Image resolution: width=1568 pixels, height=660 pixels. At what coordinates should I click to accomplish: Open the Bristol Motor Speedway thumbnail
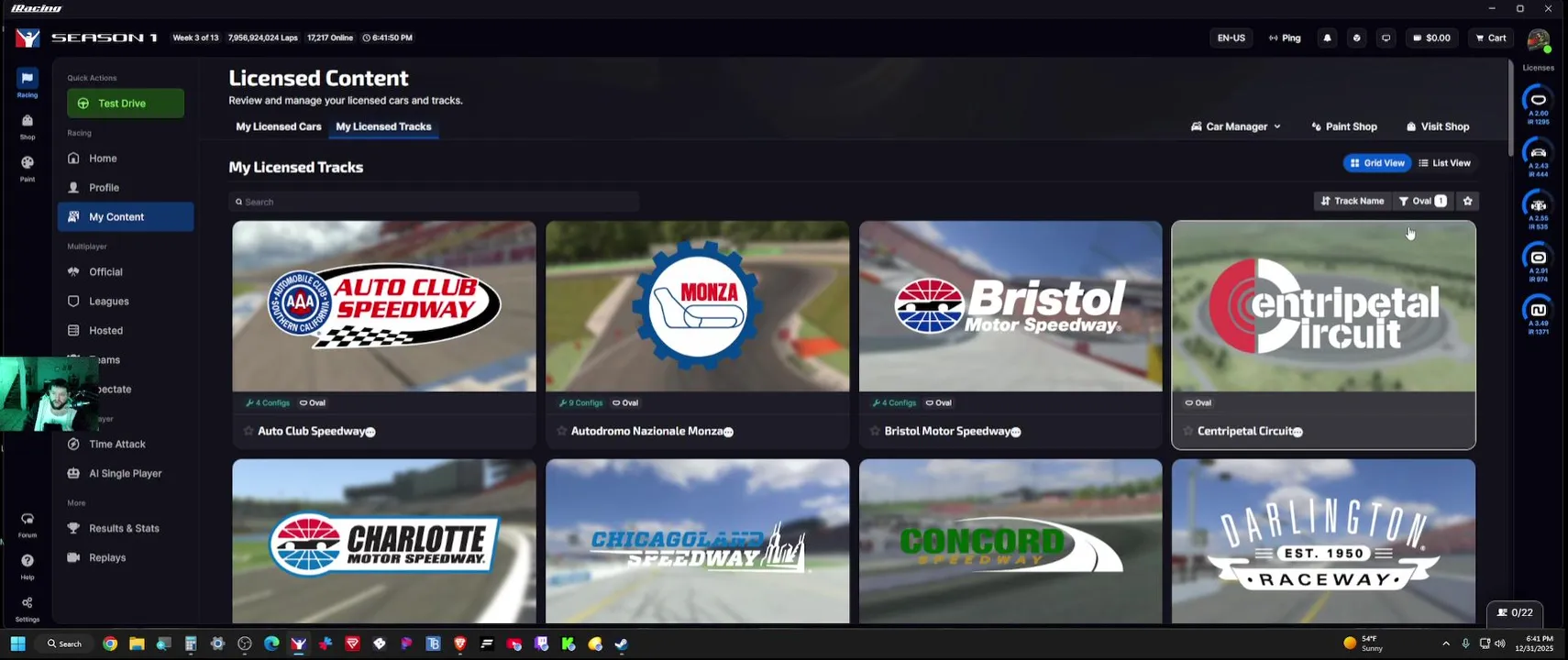click(1010, 306)
